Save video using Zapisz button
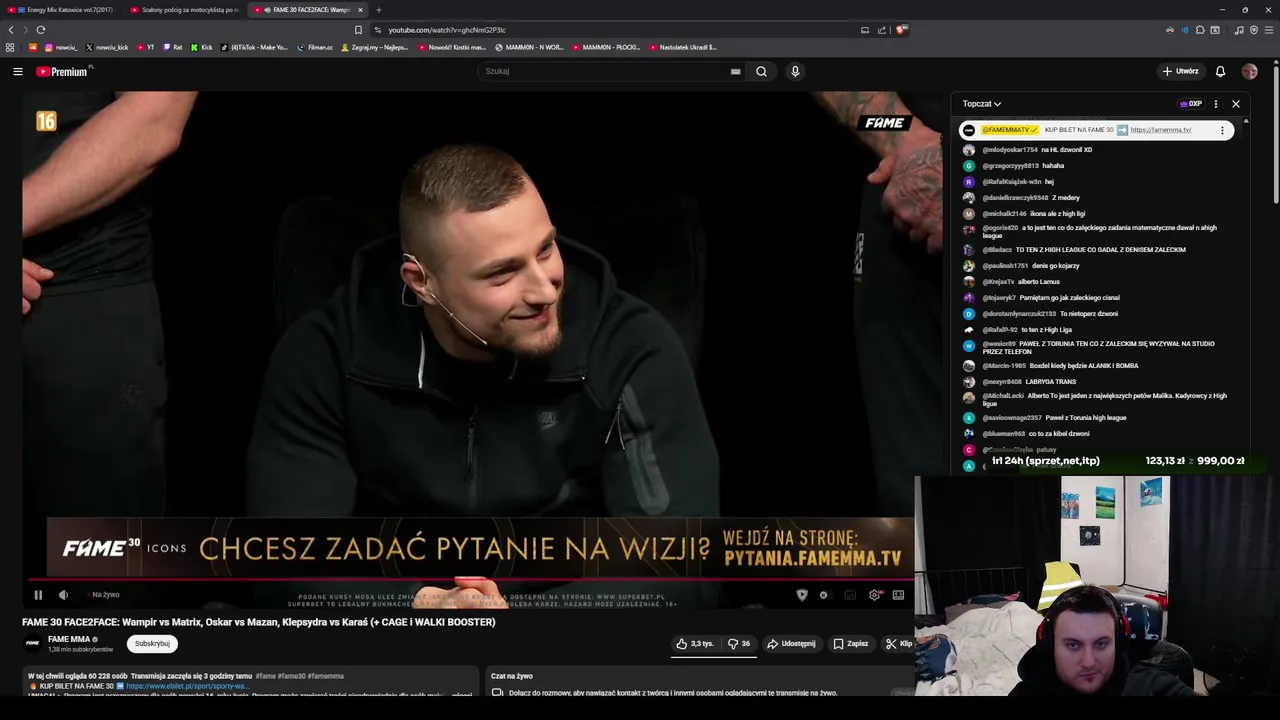The width and height of the screenshot is (1280, 720). coord(851,644)
